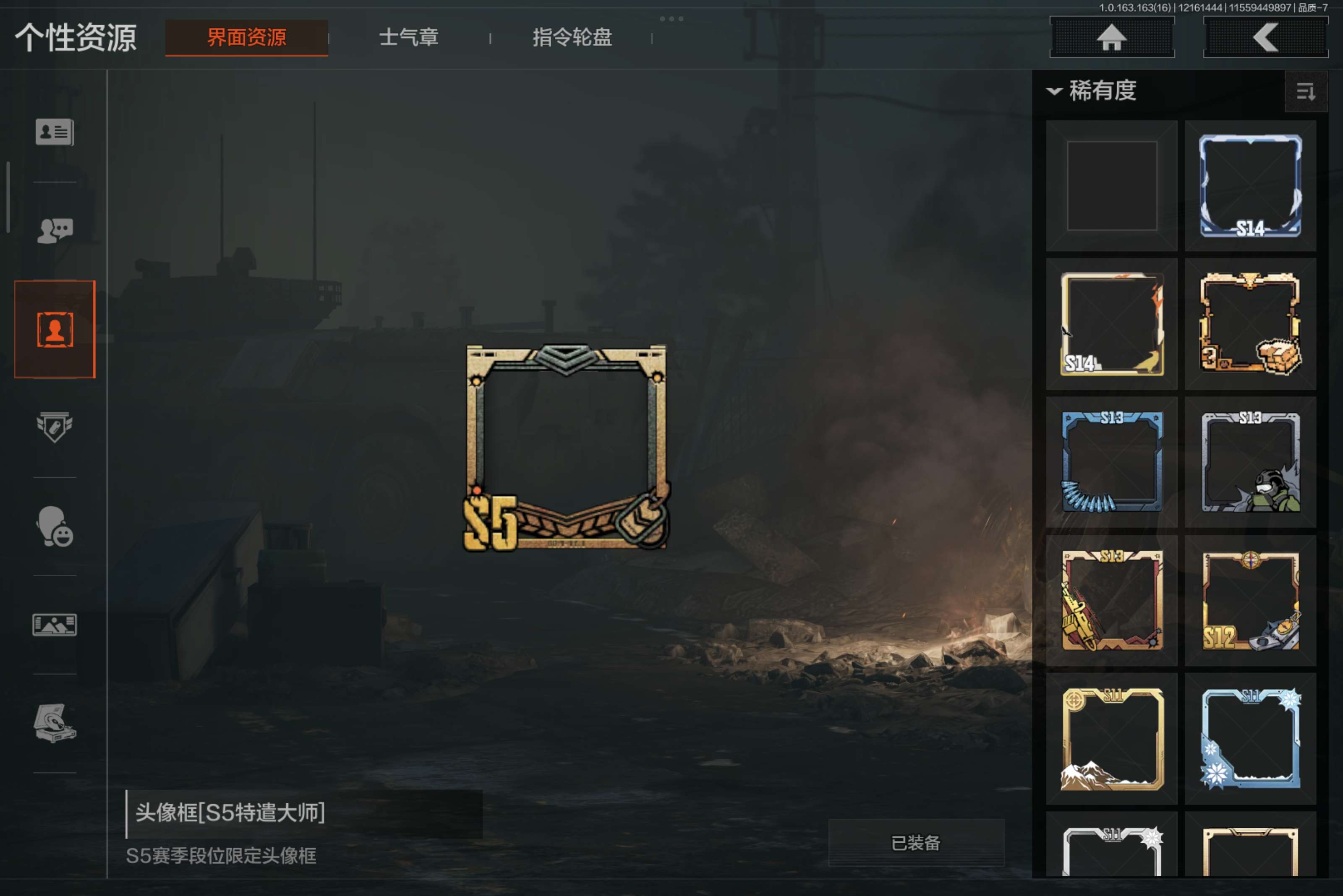Open the background image sidebar category

[54, 625]
